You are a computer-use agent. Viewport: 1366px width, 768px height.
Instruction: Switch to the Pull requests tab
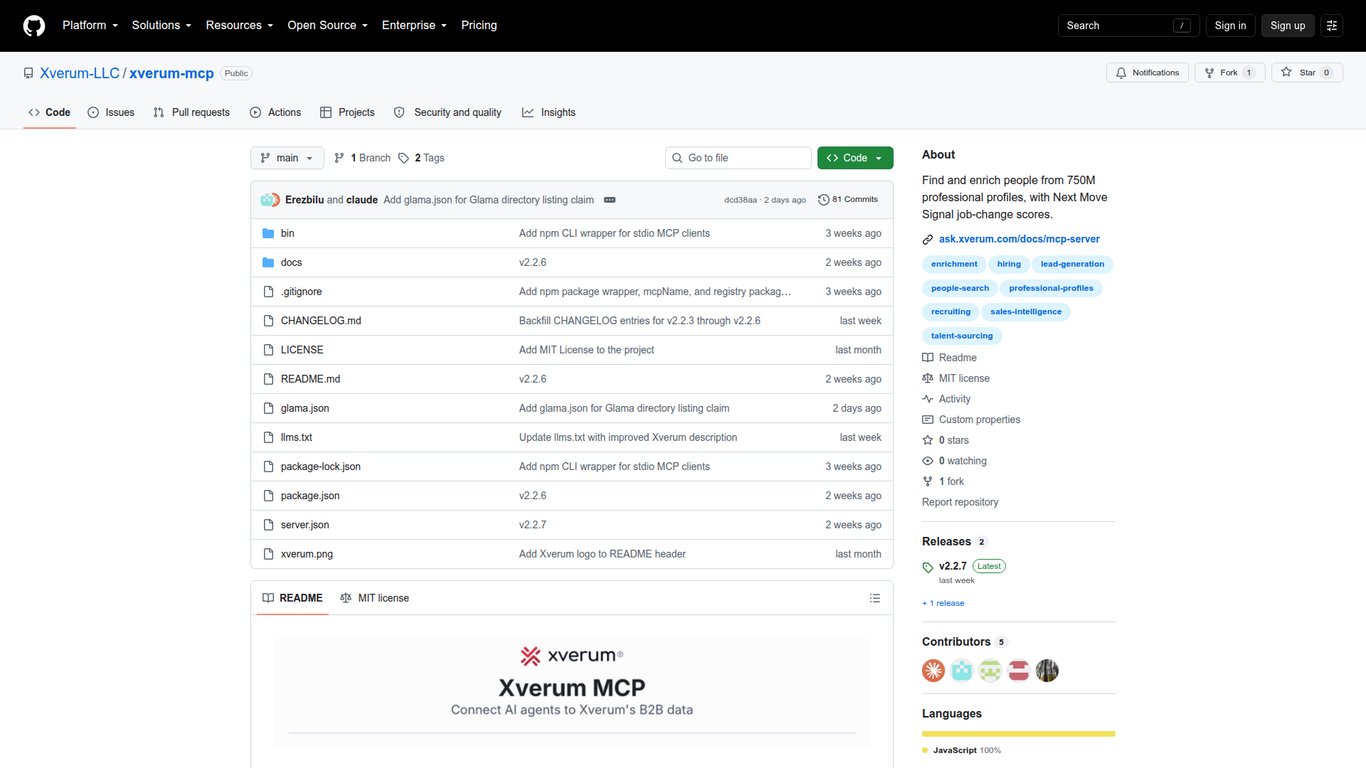point(191,112)
